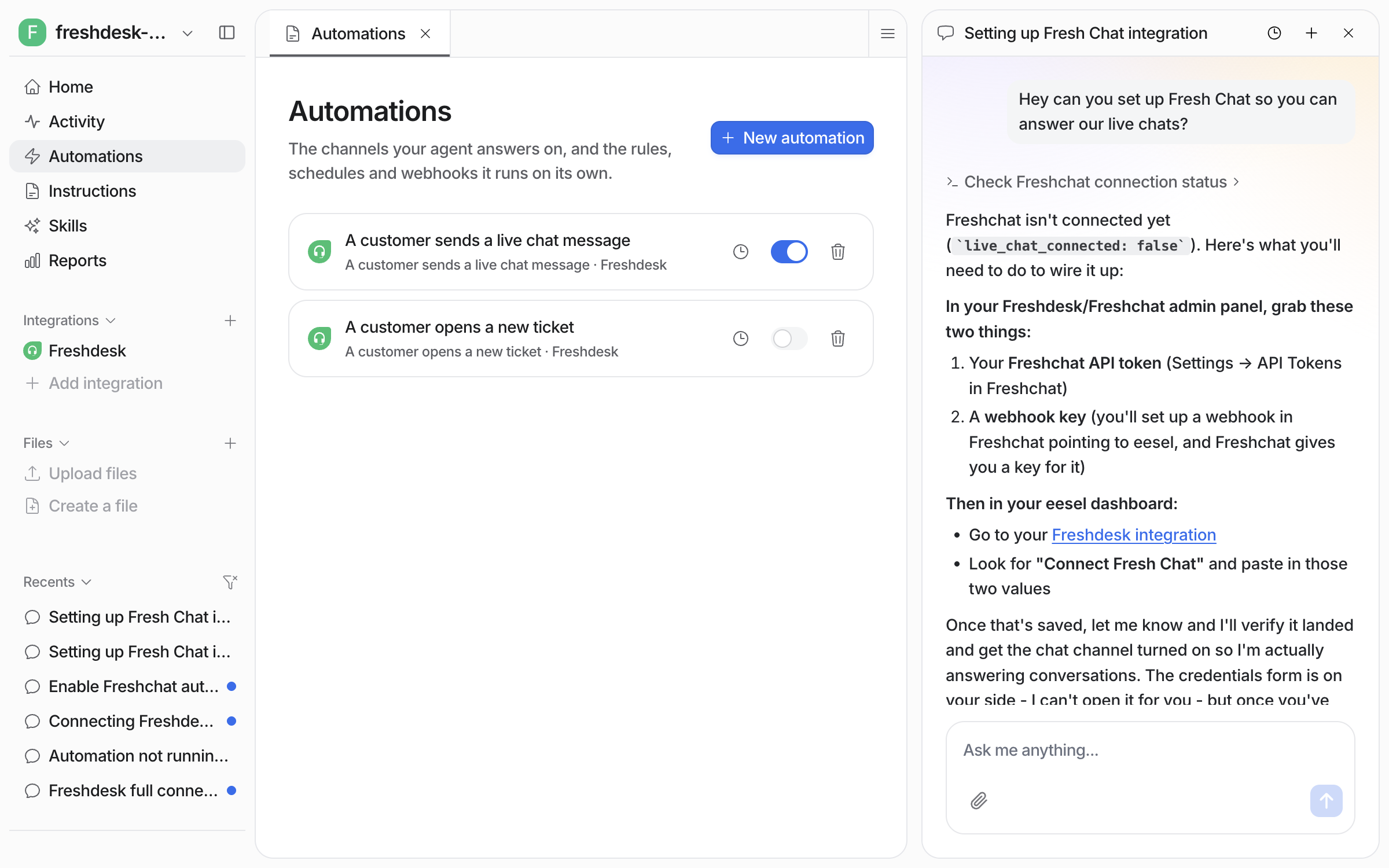1389x868 pixels.
Task: Open the Activity page
Action: coord(127,122)
